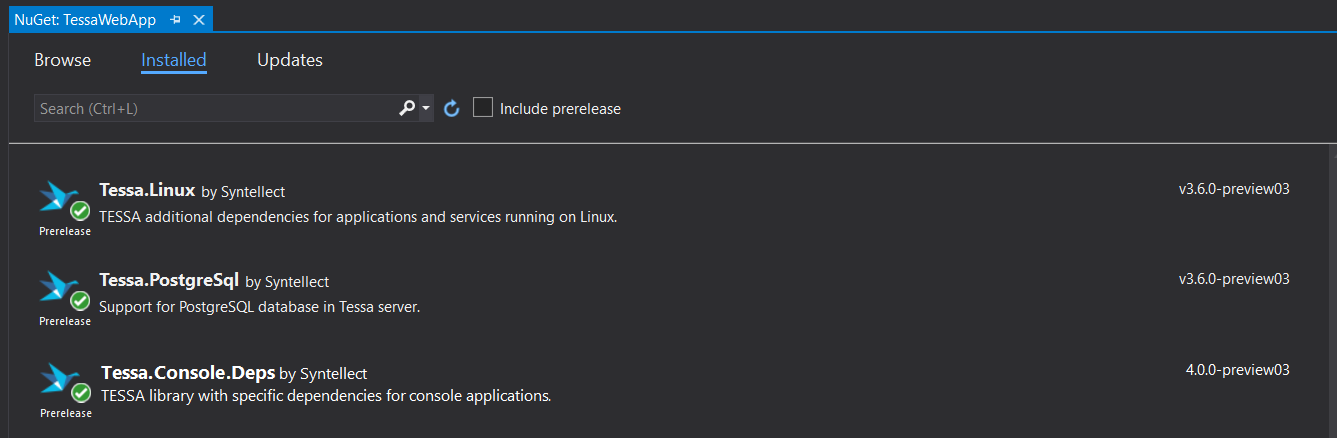
Task: Switch to the Browse tab
Action: coord(62,60)
